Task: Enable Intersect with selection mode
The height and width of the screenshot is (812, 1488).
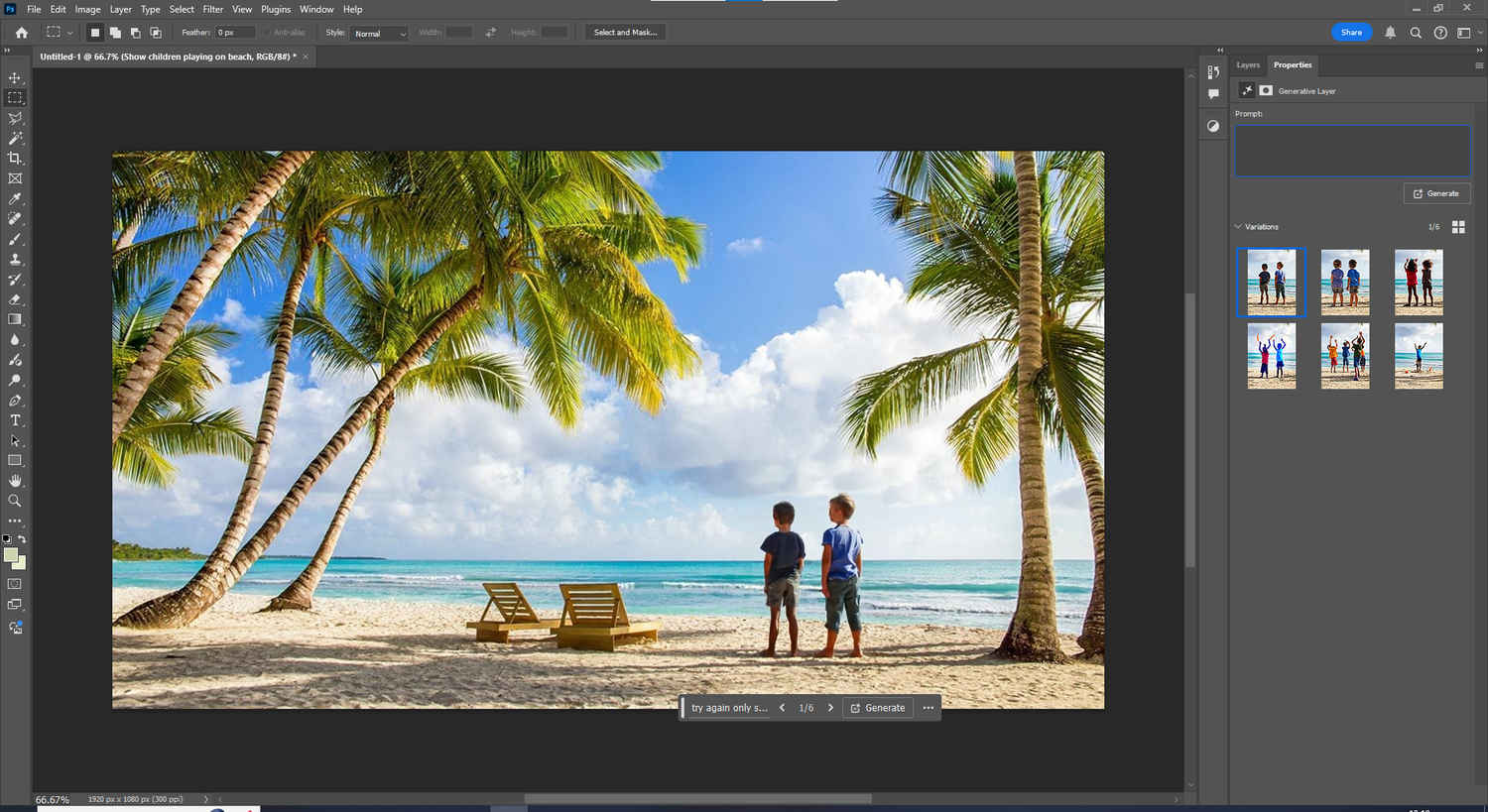Action: [x=156, y=33]
